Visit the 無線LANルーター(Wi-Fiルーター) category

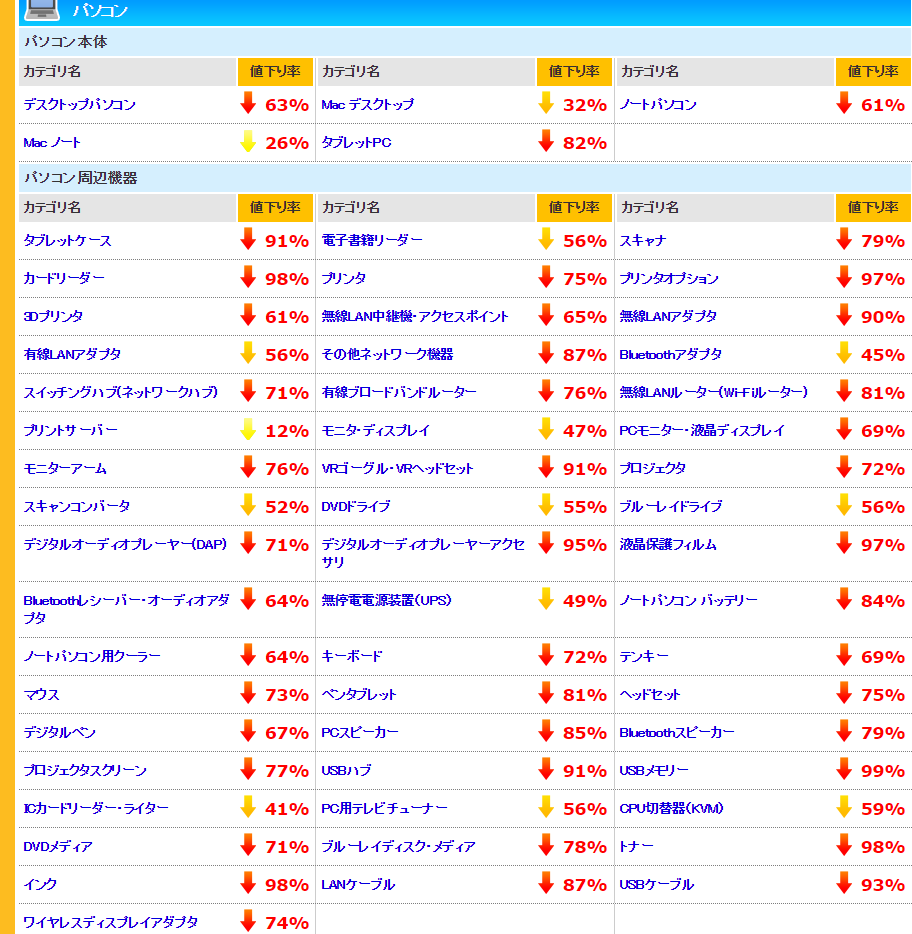[x=713, y=392]
